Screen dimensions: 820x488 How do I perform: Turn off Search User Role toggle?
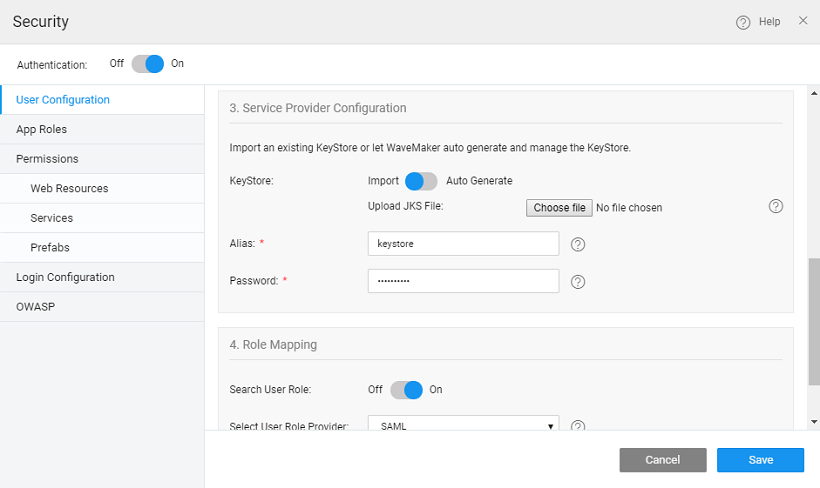coord(406,390)
